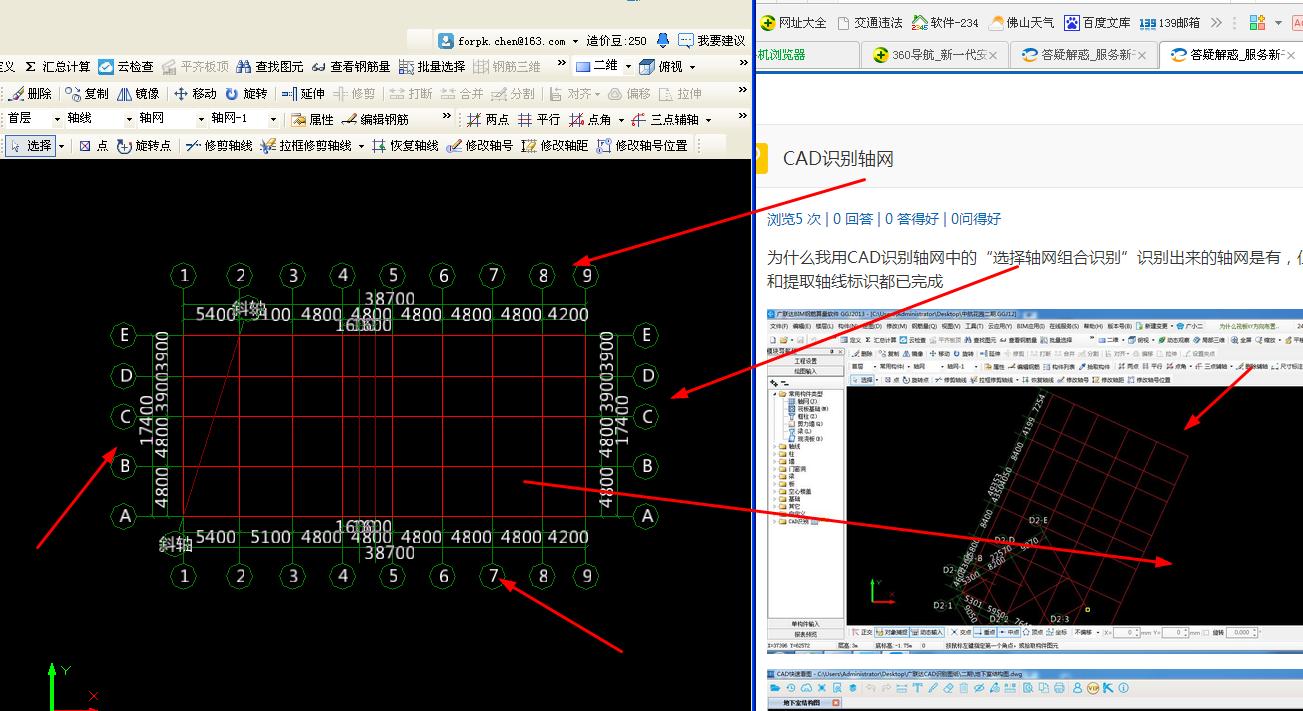Switch to the middle 答疑解惑 browser tab
The width and height of the screenshot is (1303, 711).
1083,55
